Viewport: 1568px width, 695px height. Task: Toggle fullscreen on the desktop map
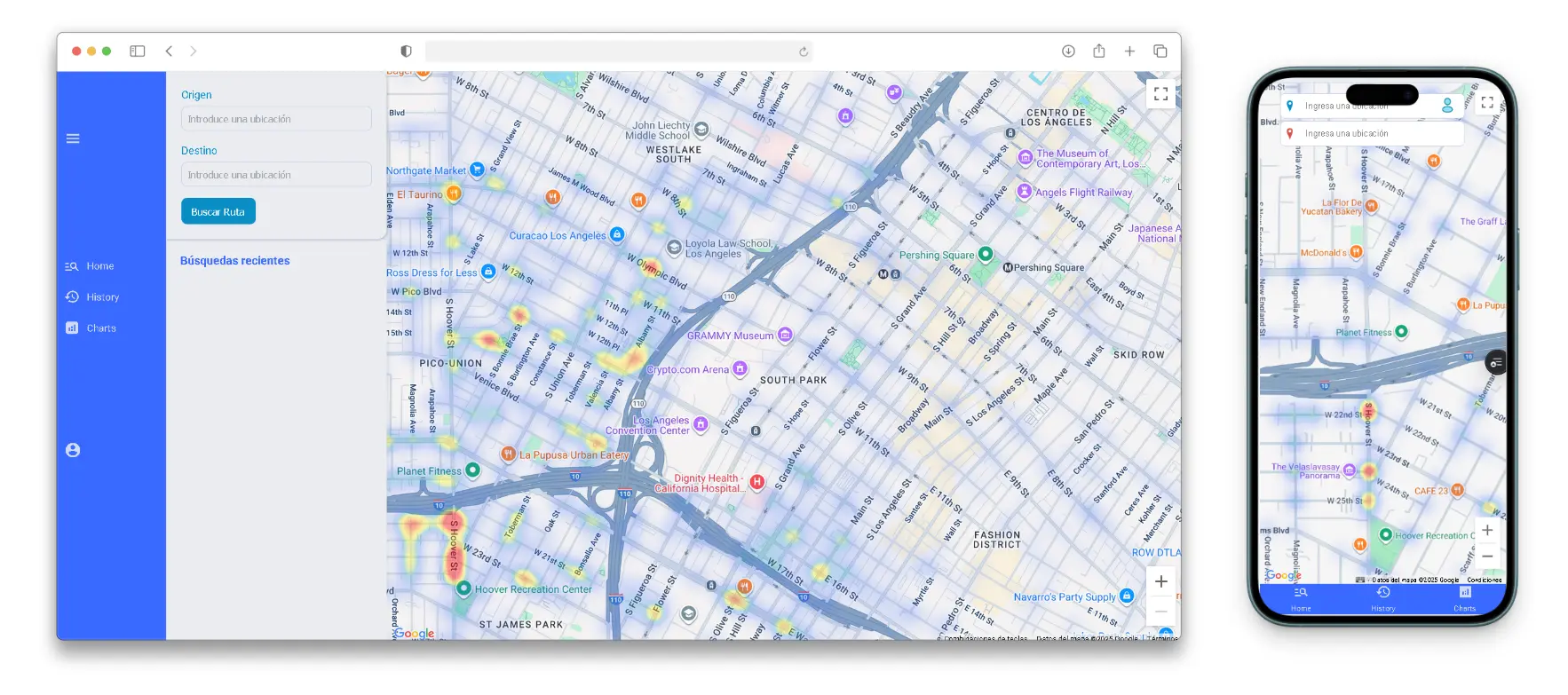[1160, 94]
